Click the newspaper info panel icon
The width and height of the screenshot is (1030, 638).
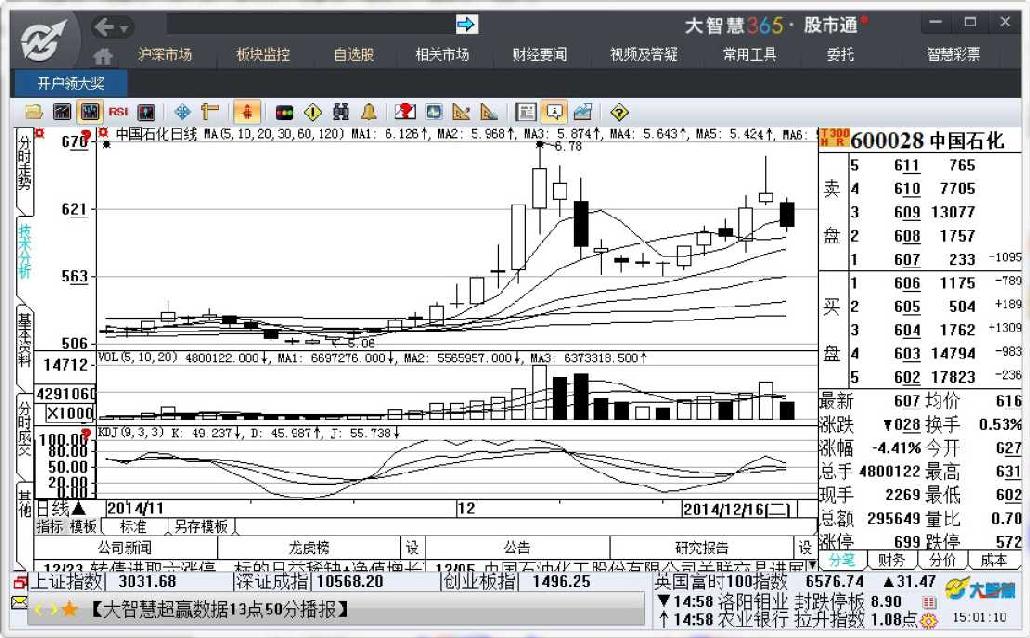526,112
